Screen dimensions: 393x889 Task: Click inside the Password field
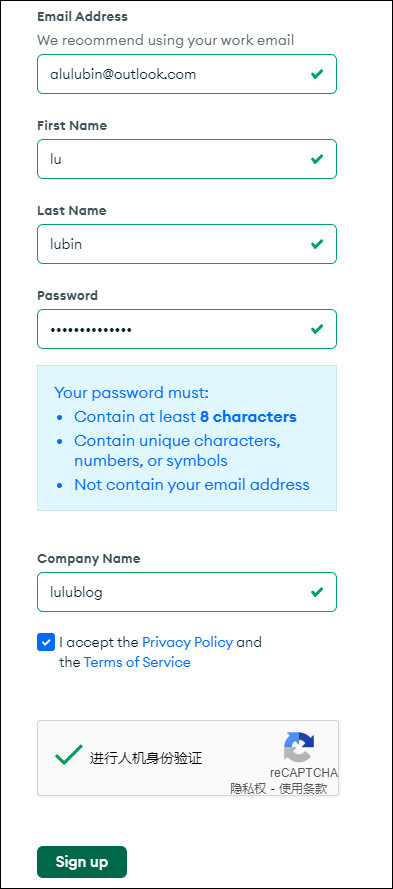click(187, 329)
